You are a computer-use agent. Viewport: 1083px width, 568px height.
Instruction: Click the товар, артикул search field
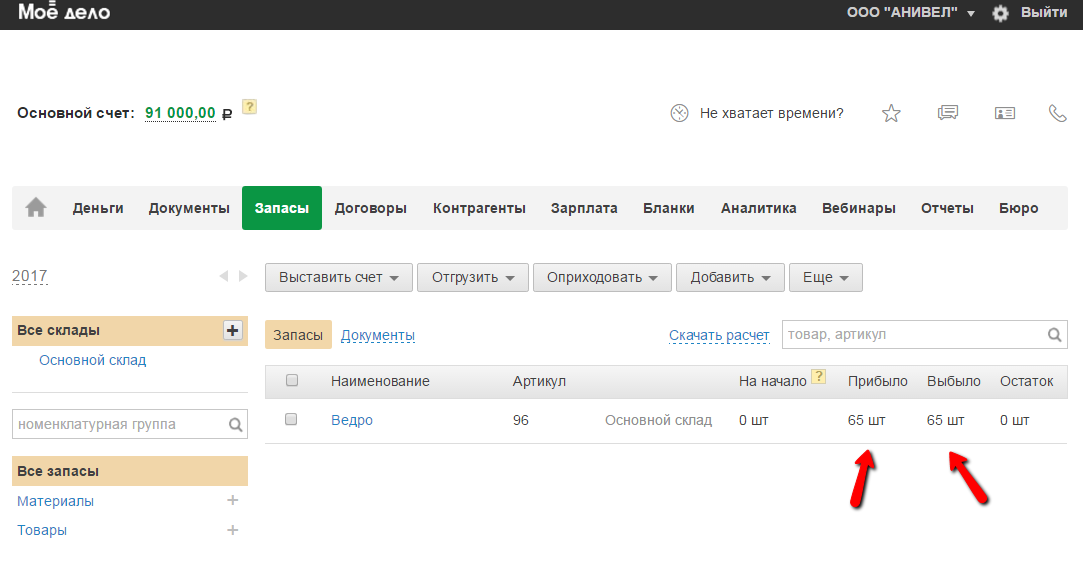pyautogui.click(x=912, y=335)
